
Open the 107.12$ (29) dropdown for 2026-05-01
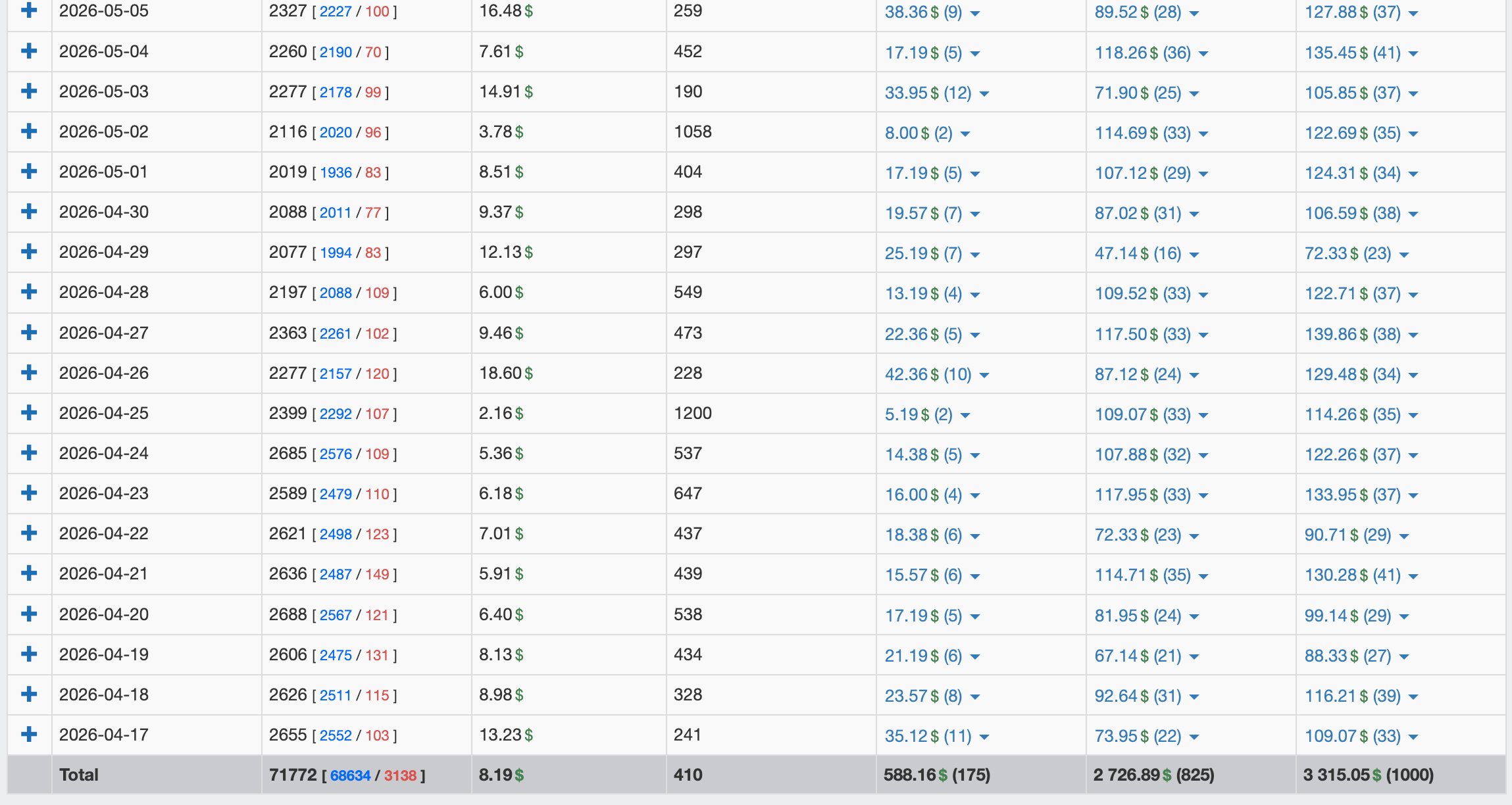pyautogui.click(x=1151, y=173)
